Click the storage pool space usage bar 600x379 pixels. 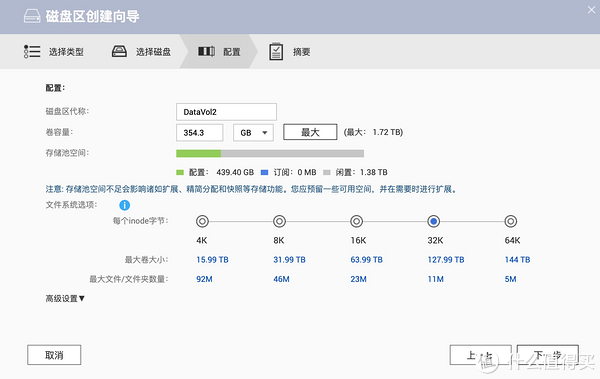click(x=270, y=154)
